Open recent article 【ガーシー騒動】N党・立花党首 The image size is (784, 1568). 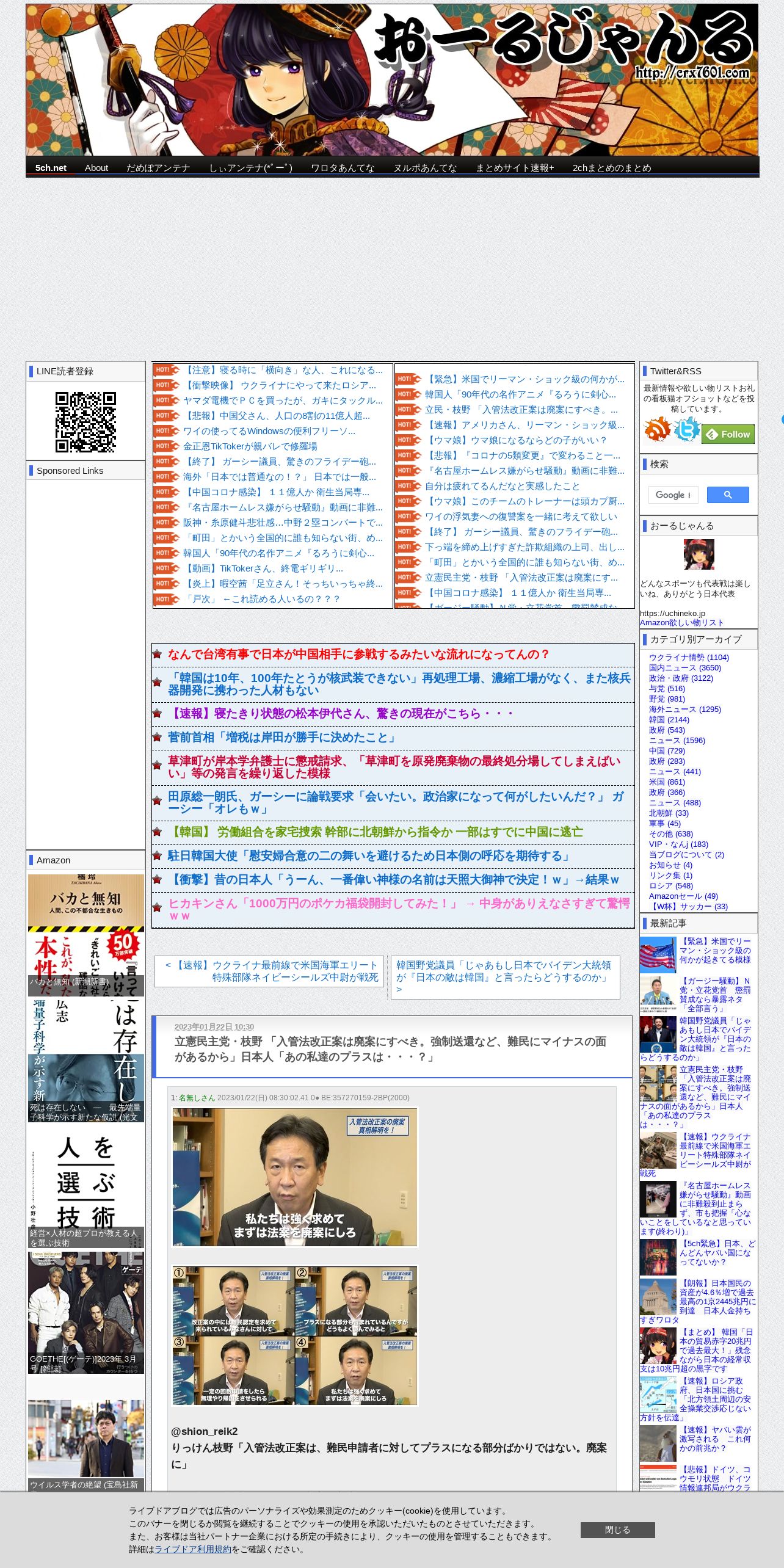715,995
